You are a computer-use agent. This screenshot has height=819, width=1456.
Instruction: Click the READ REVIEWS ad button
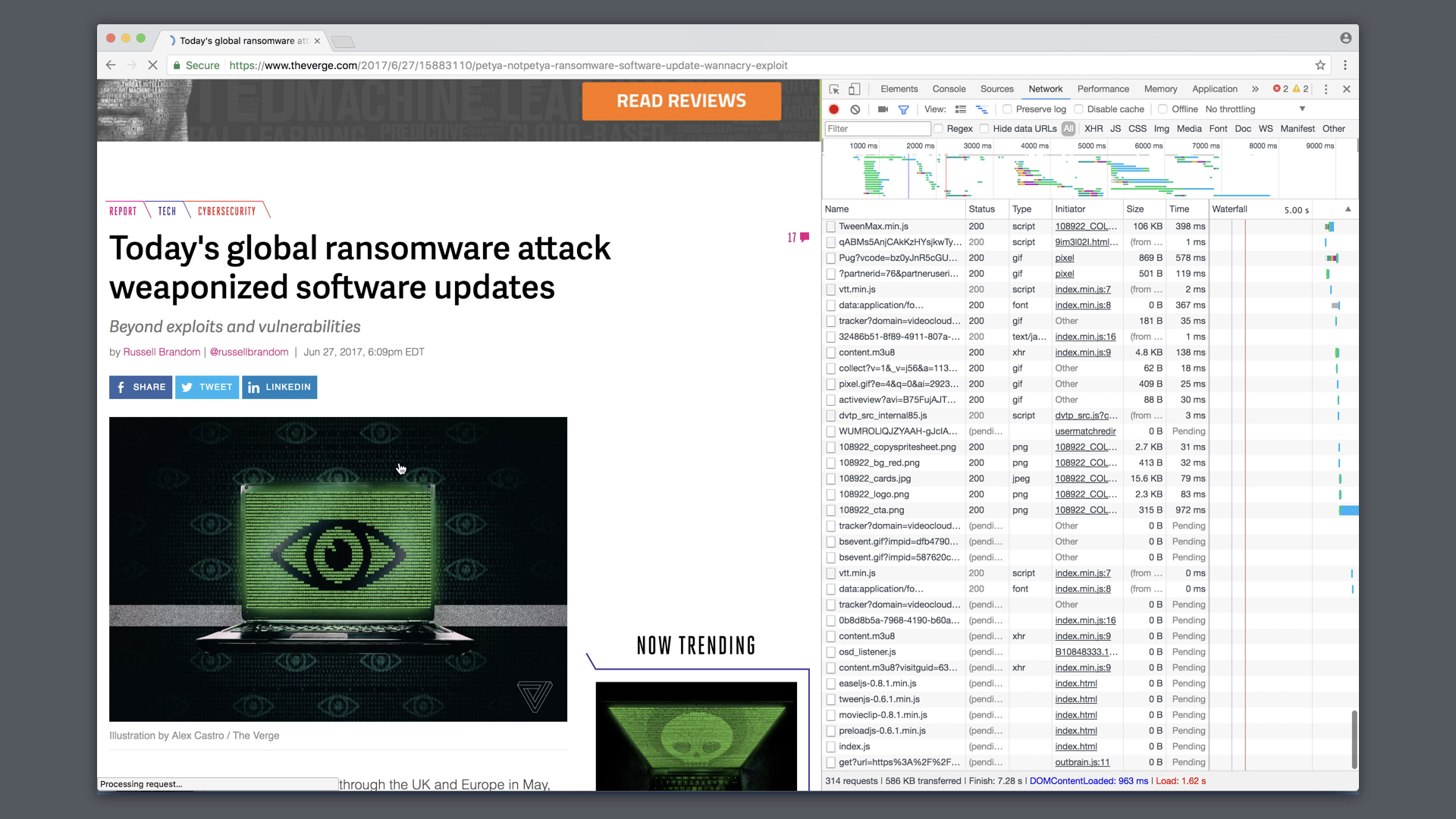[x=681, y=101]
